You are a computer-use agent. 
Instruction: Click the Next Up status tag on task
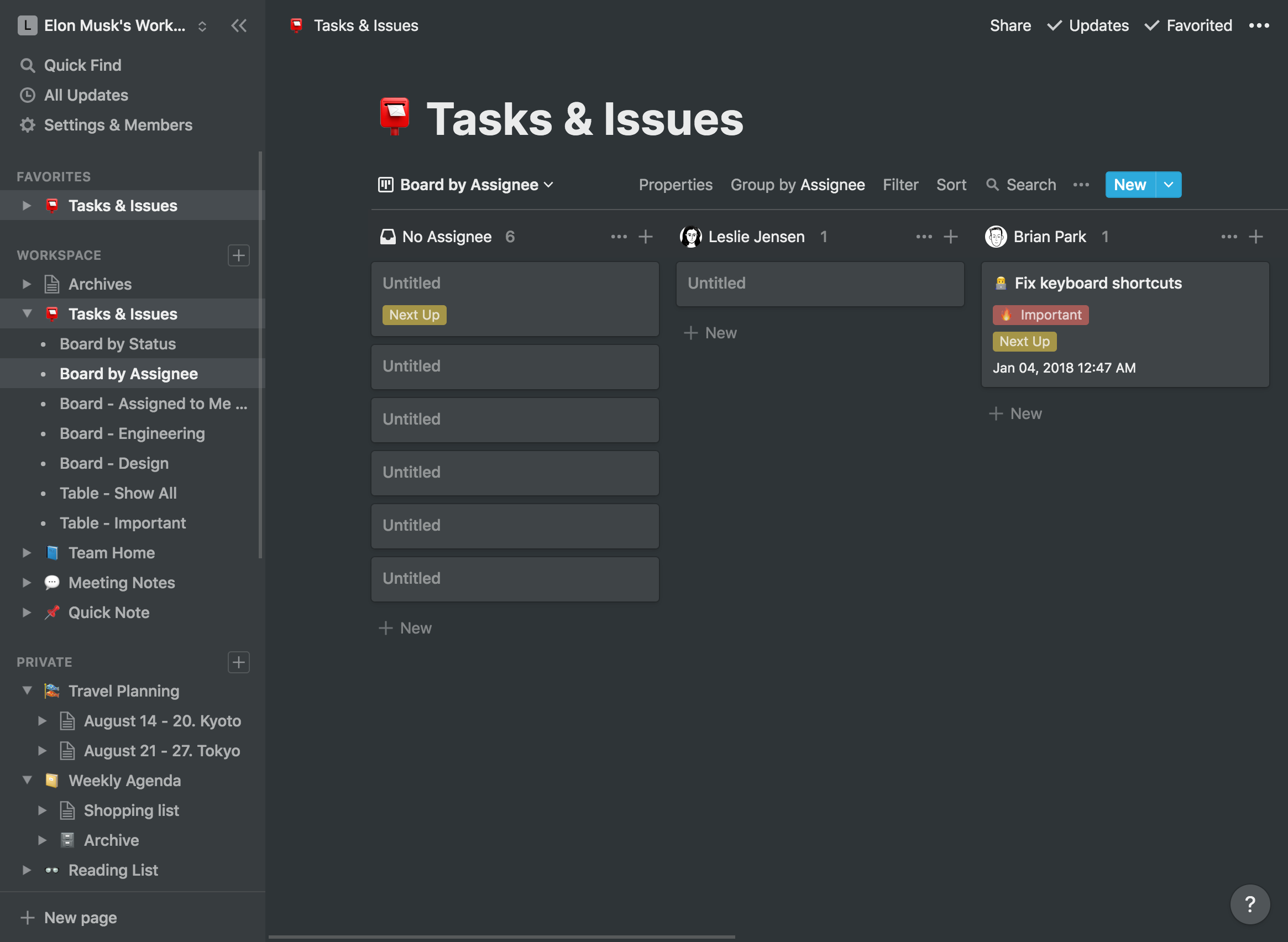(413, 315)
